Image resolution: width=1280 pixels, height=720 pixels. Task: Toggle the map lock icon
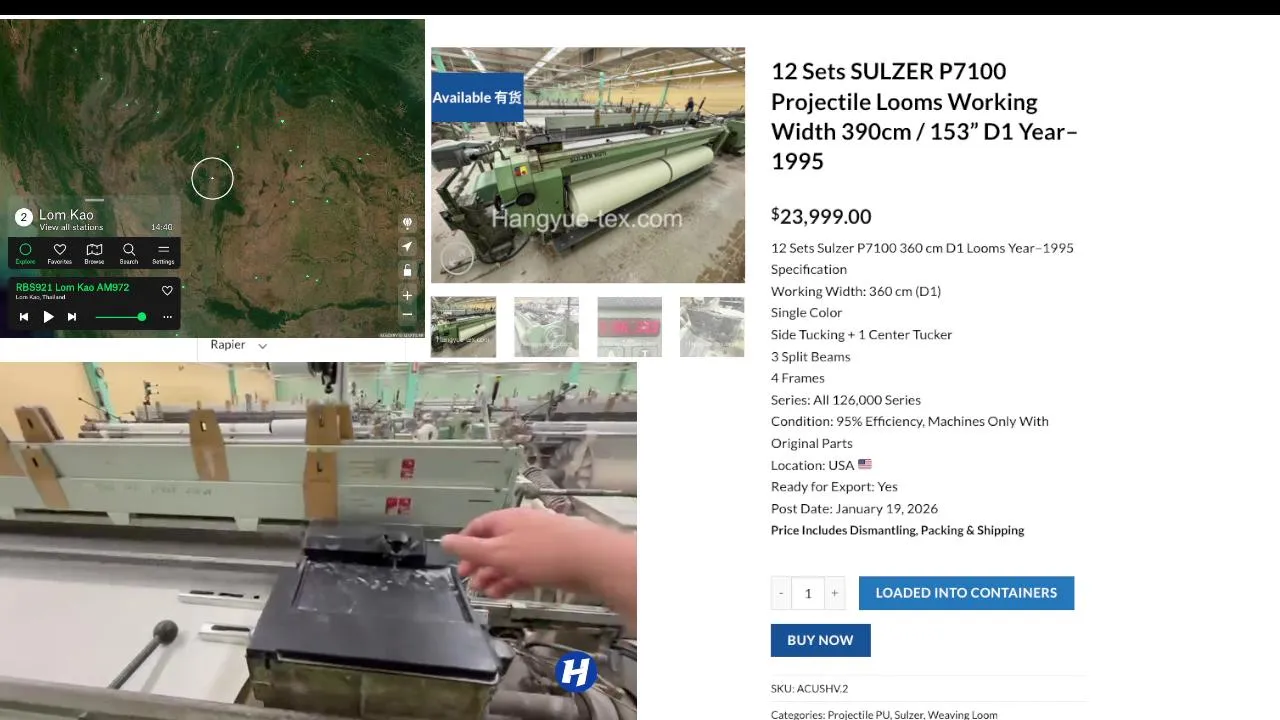[407, 271]
